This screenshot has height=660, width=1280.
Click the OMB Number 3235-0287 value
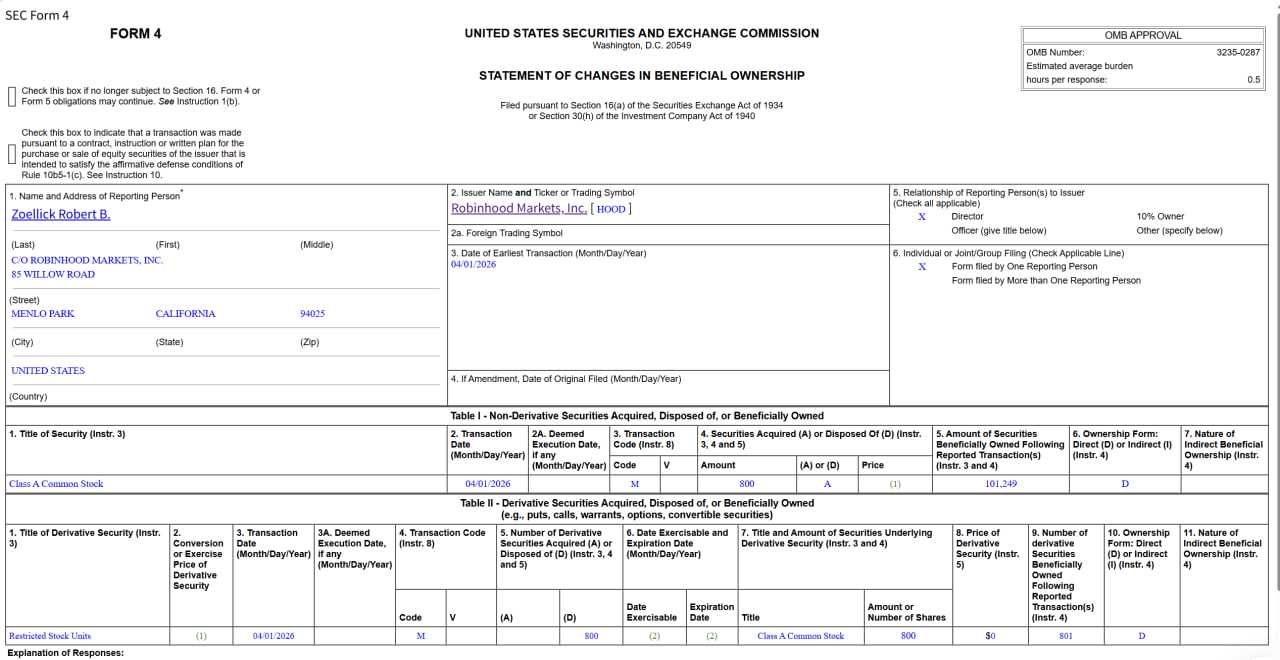(x=1238, y=52)
